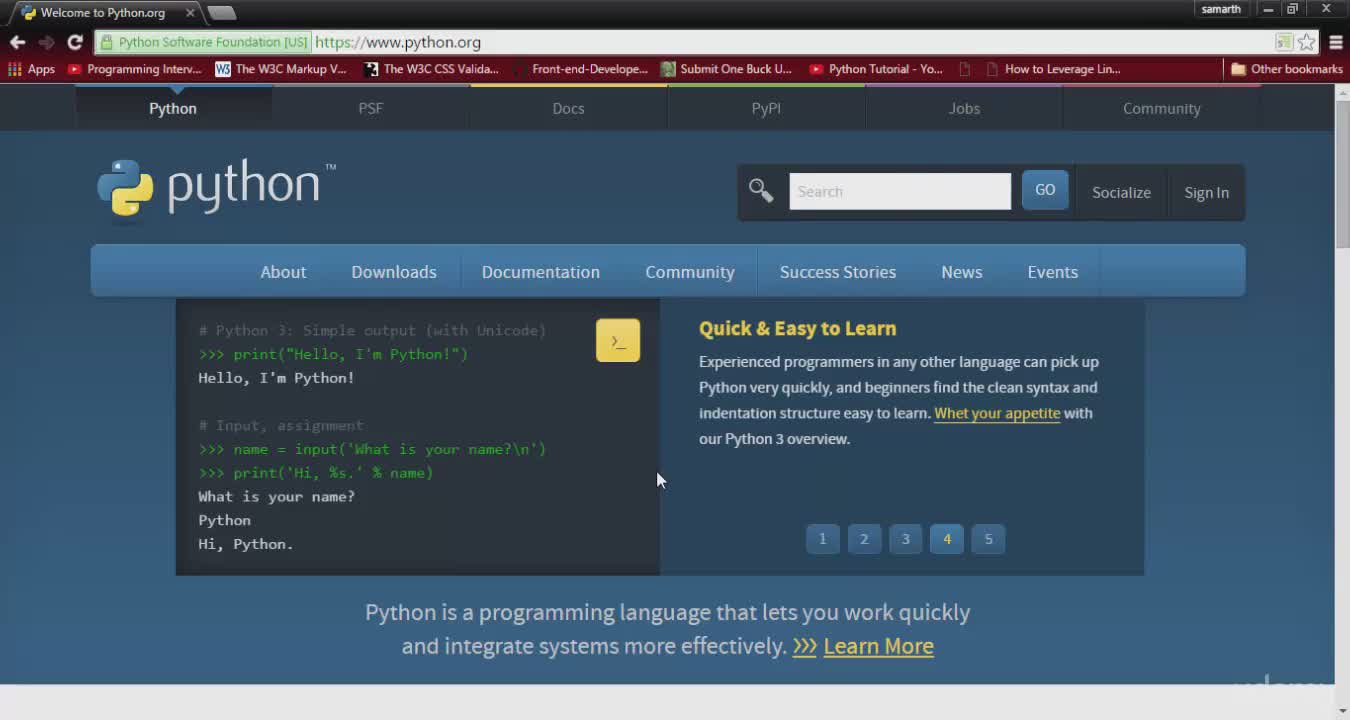
Task: Click the address bar URL
Action: pyautogui.click(x=398, y=42)
